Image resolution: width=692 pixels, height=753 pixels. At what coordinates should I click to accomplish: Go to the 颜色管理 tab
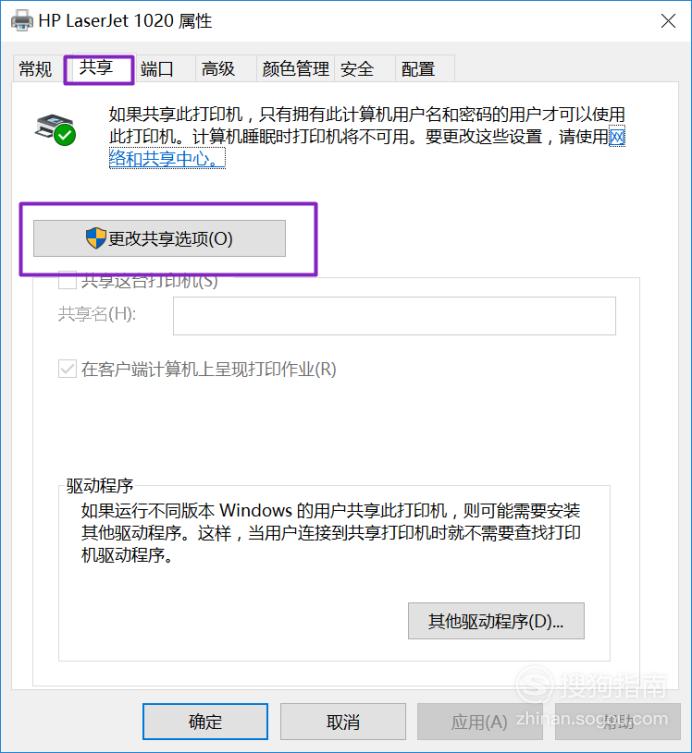tap(295, 69)
